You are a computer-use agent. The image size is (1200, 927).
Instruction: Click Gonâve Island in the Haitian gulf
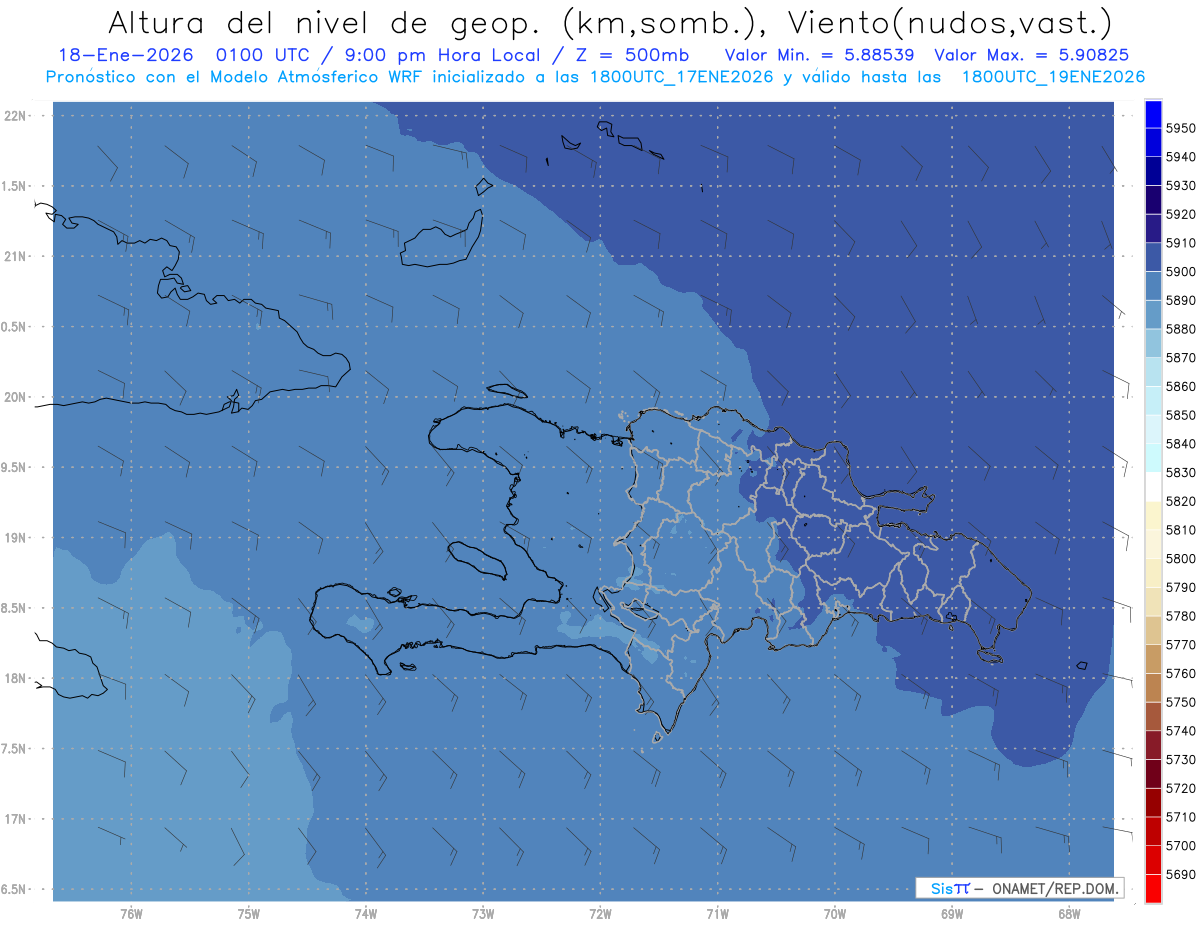click(x=478, y=560)
